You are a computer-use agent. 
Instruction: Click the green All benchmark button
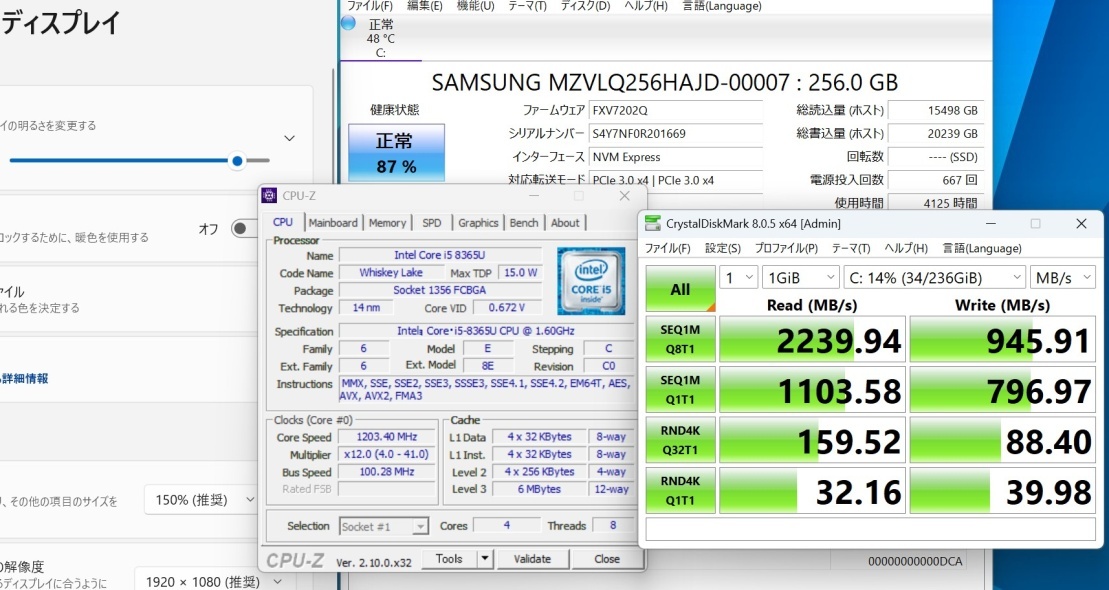tap(680, 289)
